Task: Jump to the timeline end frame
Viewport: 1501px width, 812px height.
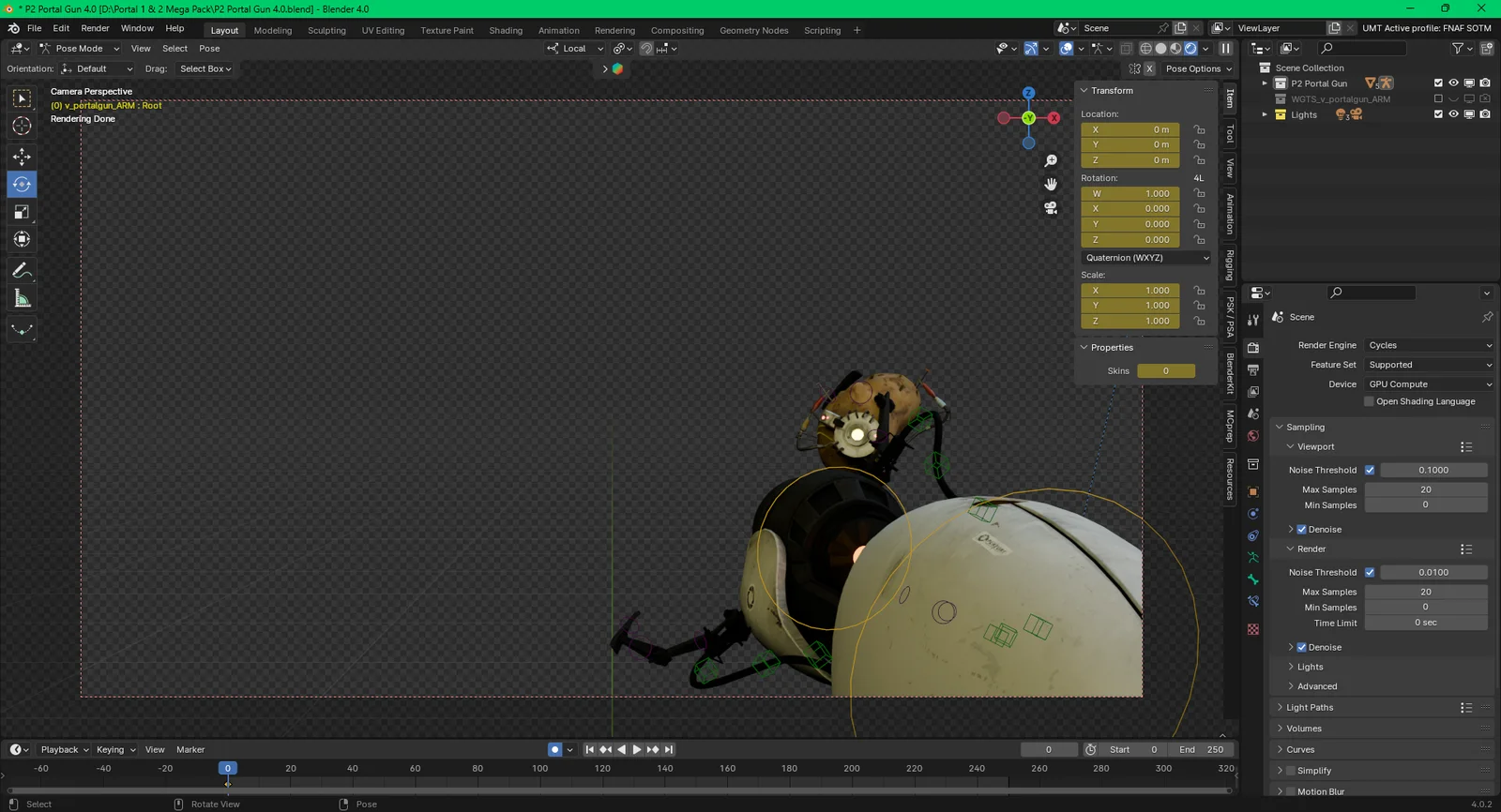Action: point(669,749)
